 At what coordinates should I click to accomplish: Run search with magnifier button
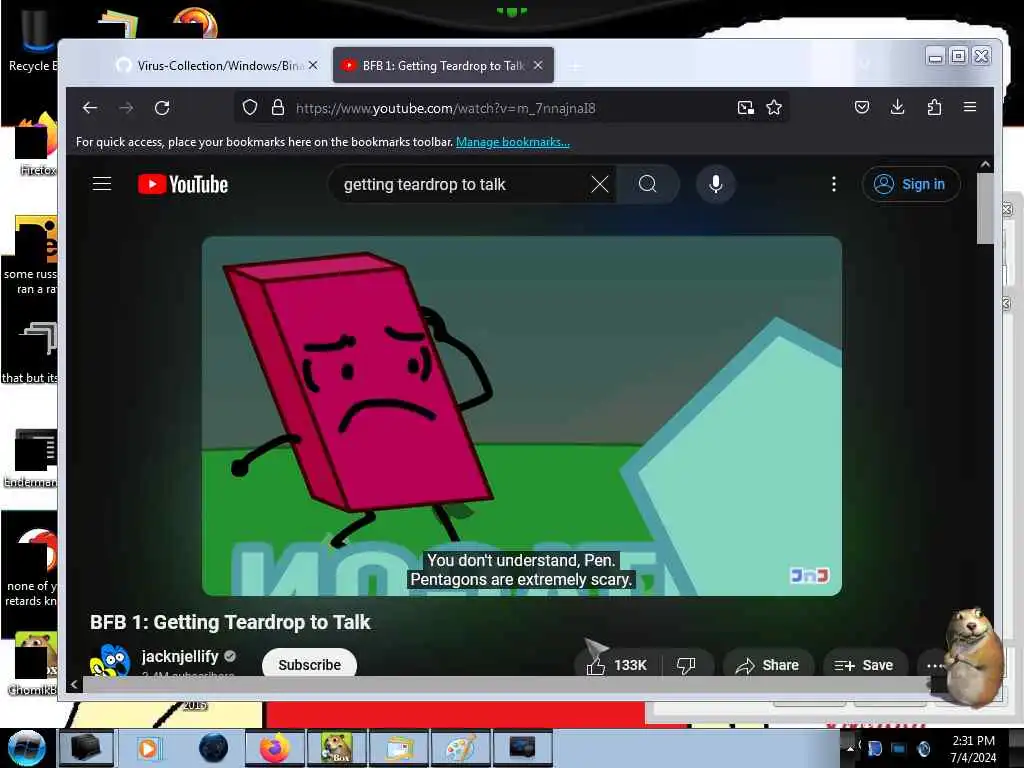(648, 184)
